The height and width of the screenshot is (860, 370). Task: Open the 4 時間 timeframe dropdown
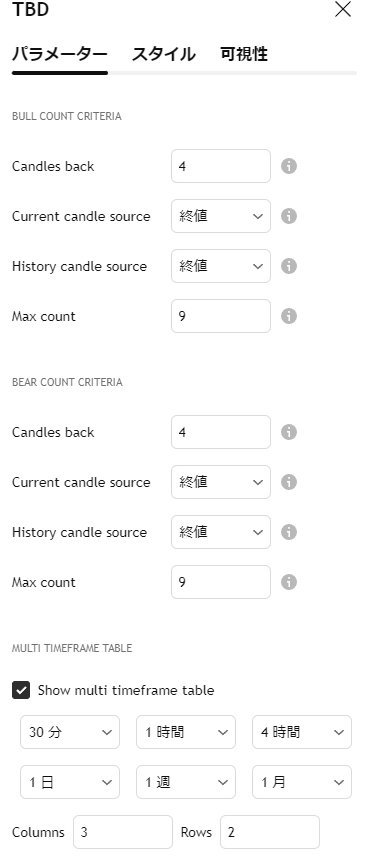click(x=302, y=732)
